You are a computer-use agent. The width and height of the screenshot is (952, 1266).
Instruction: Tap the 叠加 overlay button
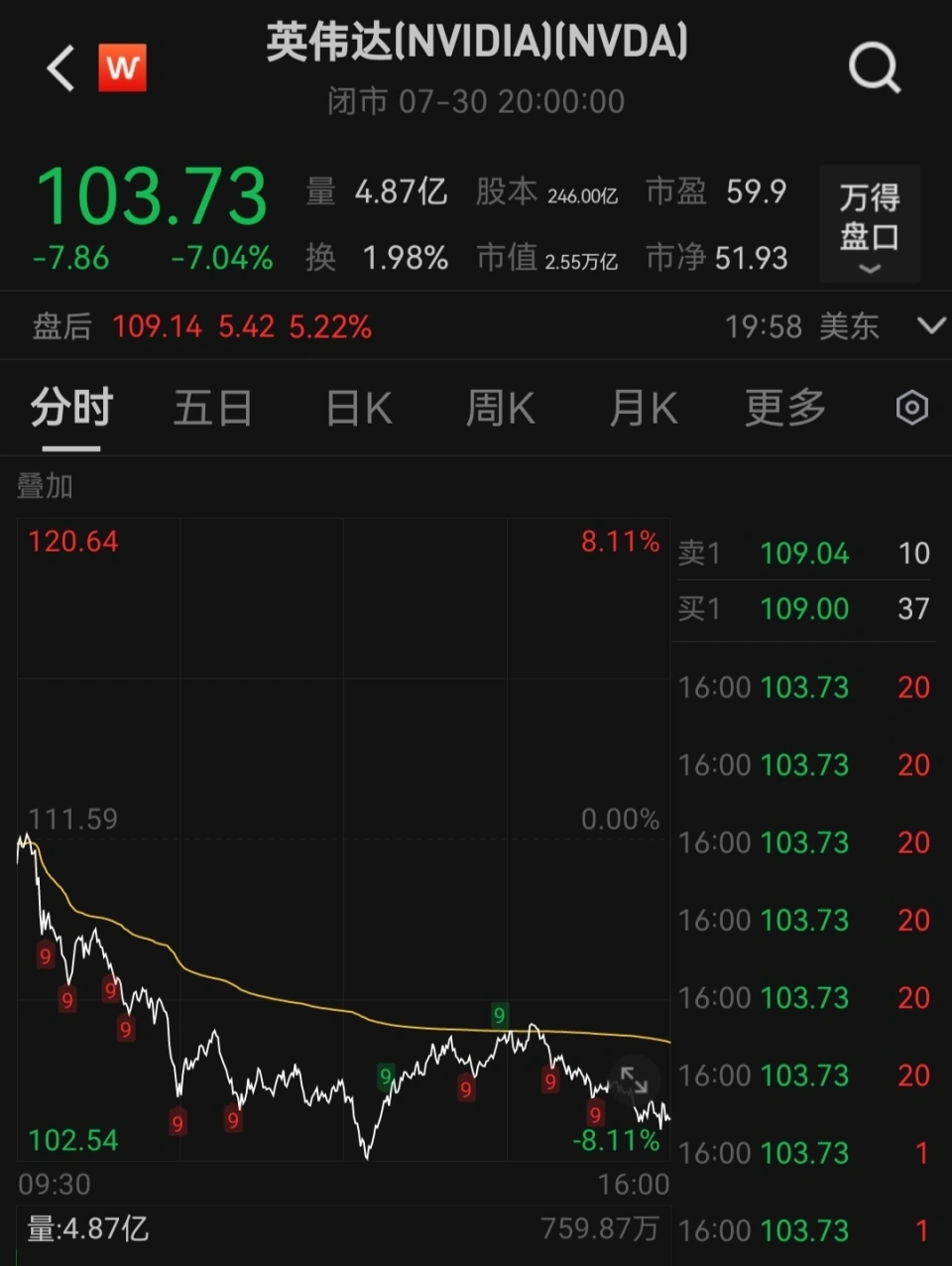tap(45, 486)
